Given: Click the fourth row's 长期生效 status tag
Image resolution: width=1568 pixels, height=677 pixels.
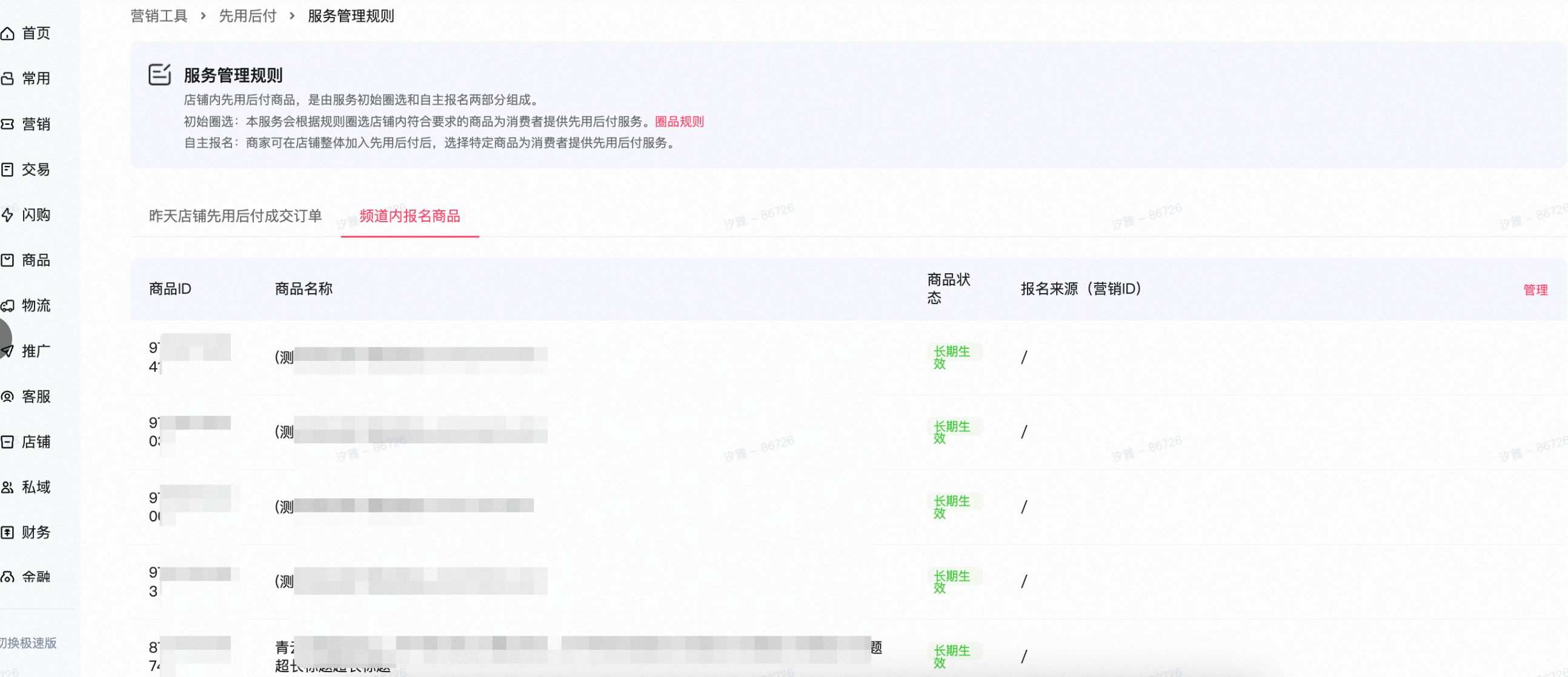Looking at the screenshot, I should pyautogui.click(x=954, y=582).
